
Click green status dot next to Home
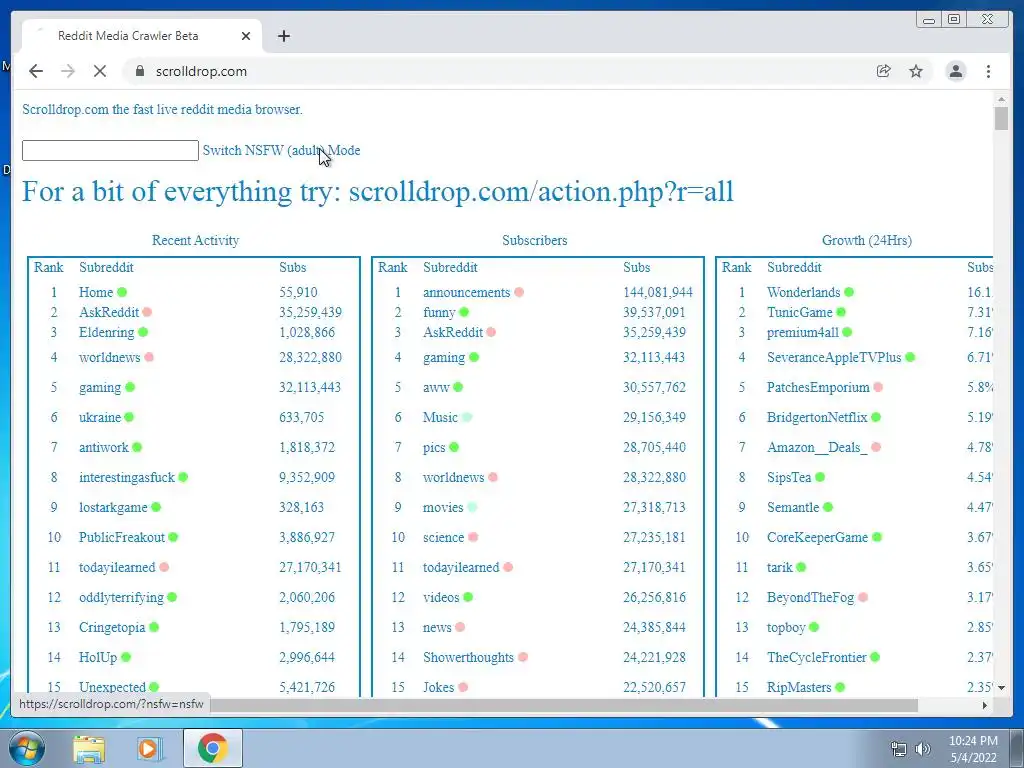tap(121, 292)
